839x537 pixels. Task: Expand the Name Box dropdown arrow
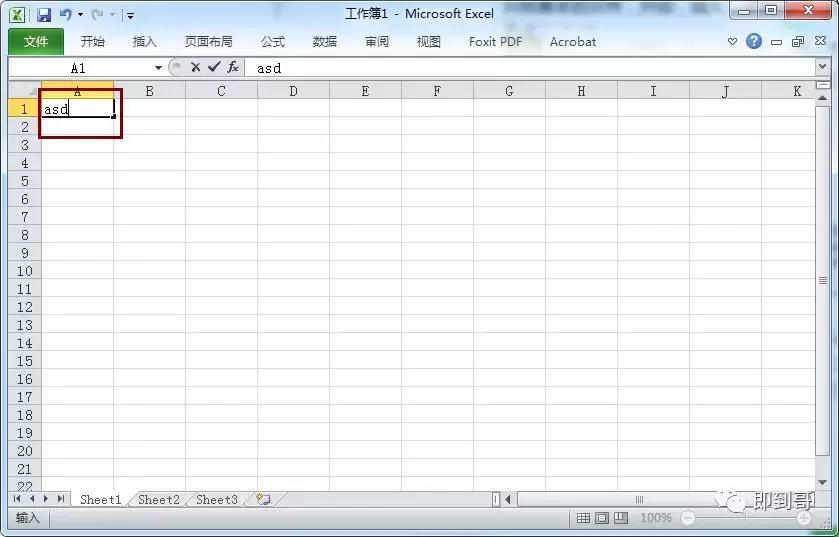(x=158, y=68)
